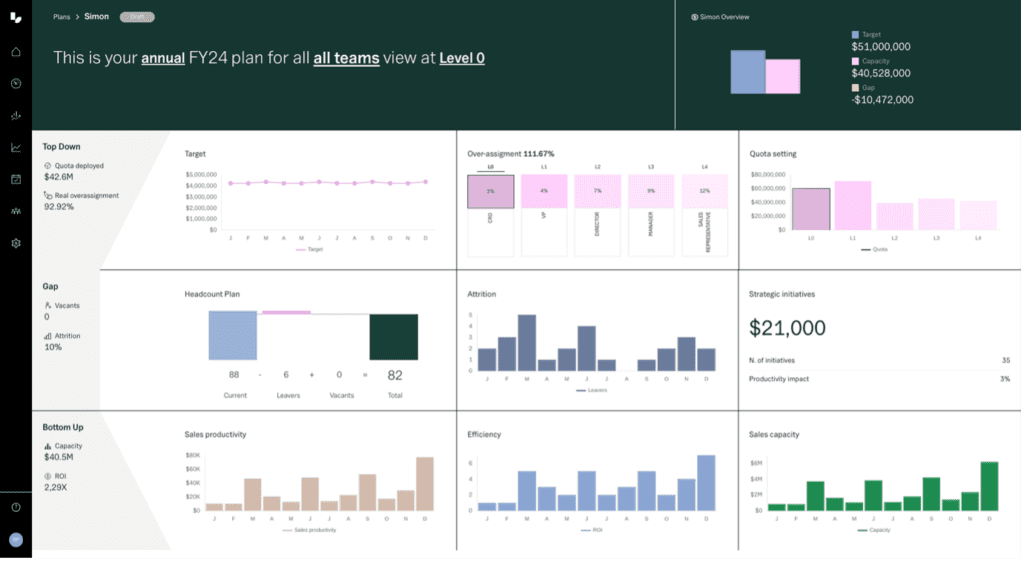Open the Strategic initiatives $21,000 card
The width and height of the screenshot is (1024, 561).
click(880, 339)
